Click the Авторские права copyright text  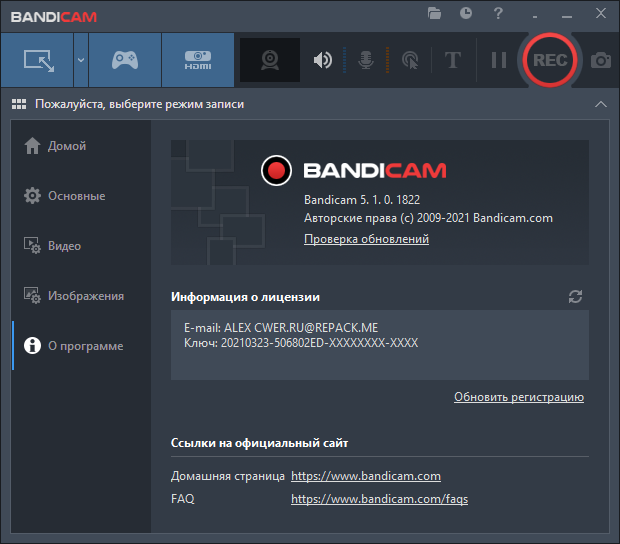click(x=428, y=218)
